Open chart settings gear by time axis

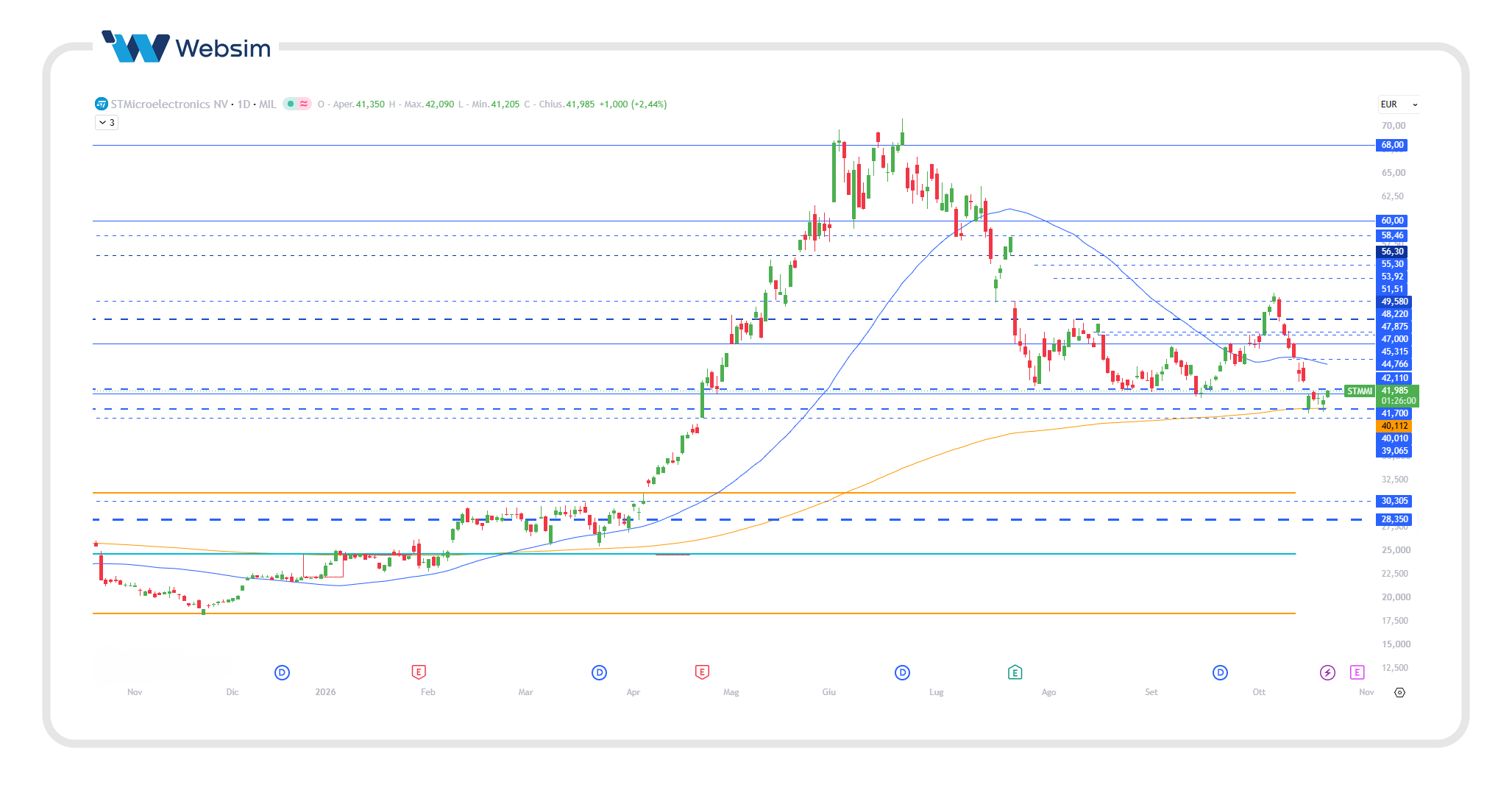pyautogui.click(x=1399, y=692)
